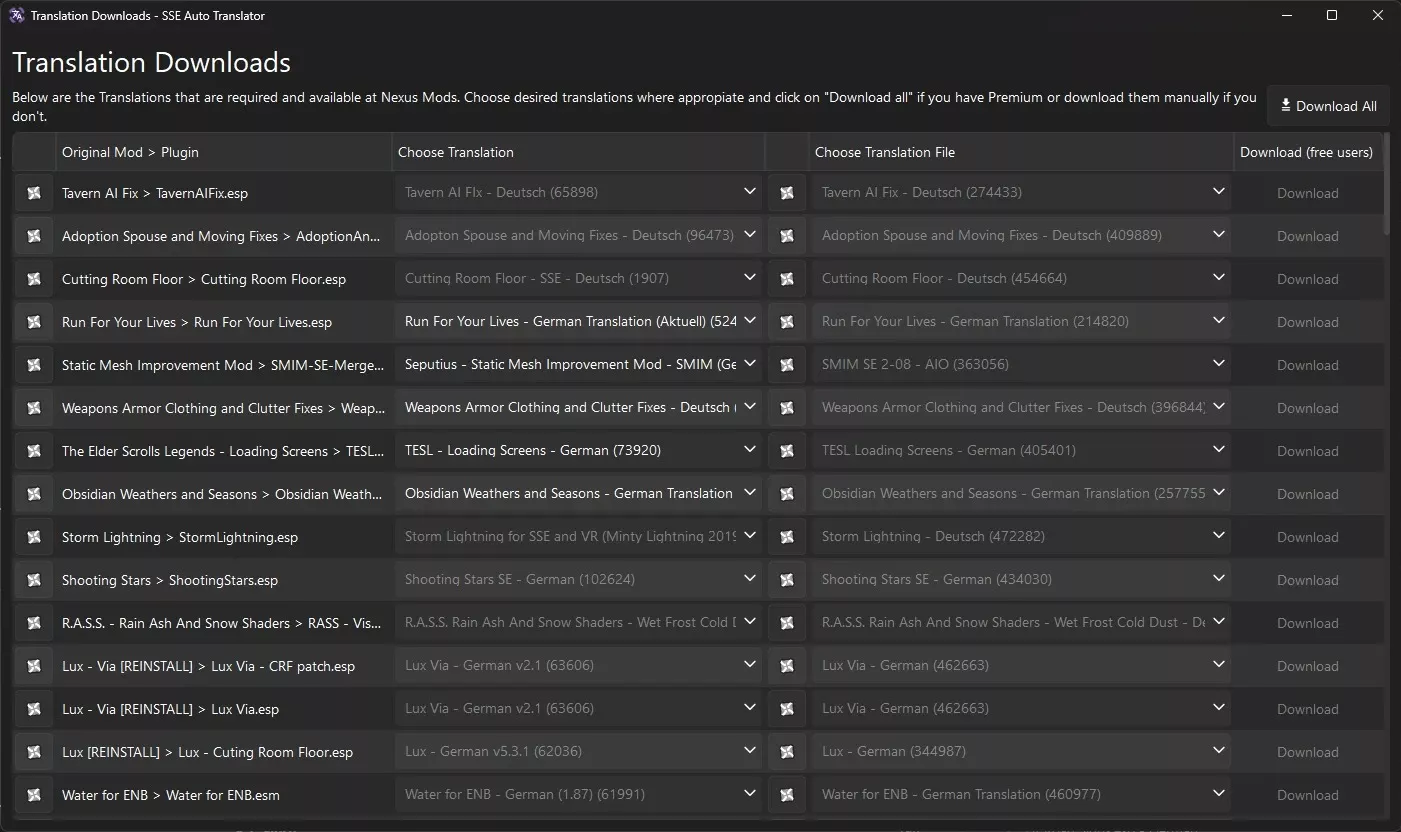Click the icon before Run For Your Lives - German Translation (214820)
The height and width of the screenshot is (832, 1401).
click(x=787, y=322)
